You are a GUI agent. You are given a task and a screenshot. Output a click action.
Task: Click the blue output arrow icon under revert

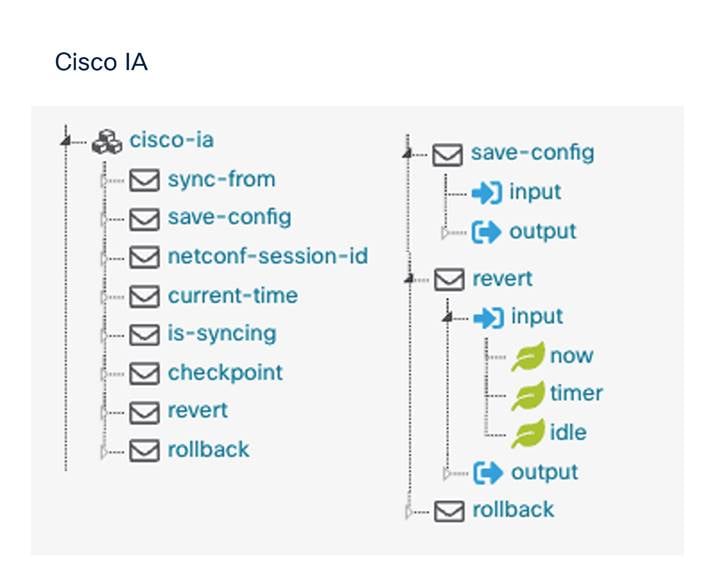(x=488, y=473)
